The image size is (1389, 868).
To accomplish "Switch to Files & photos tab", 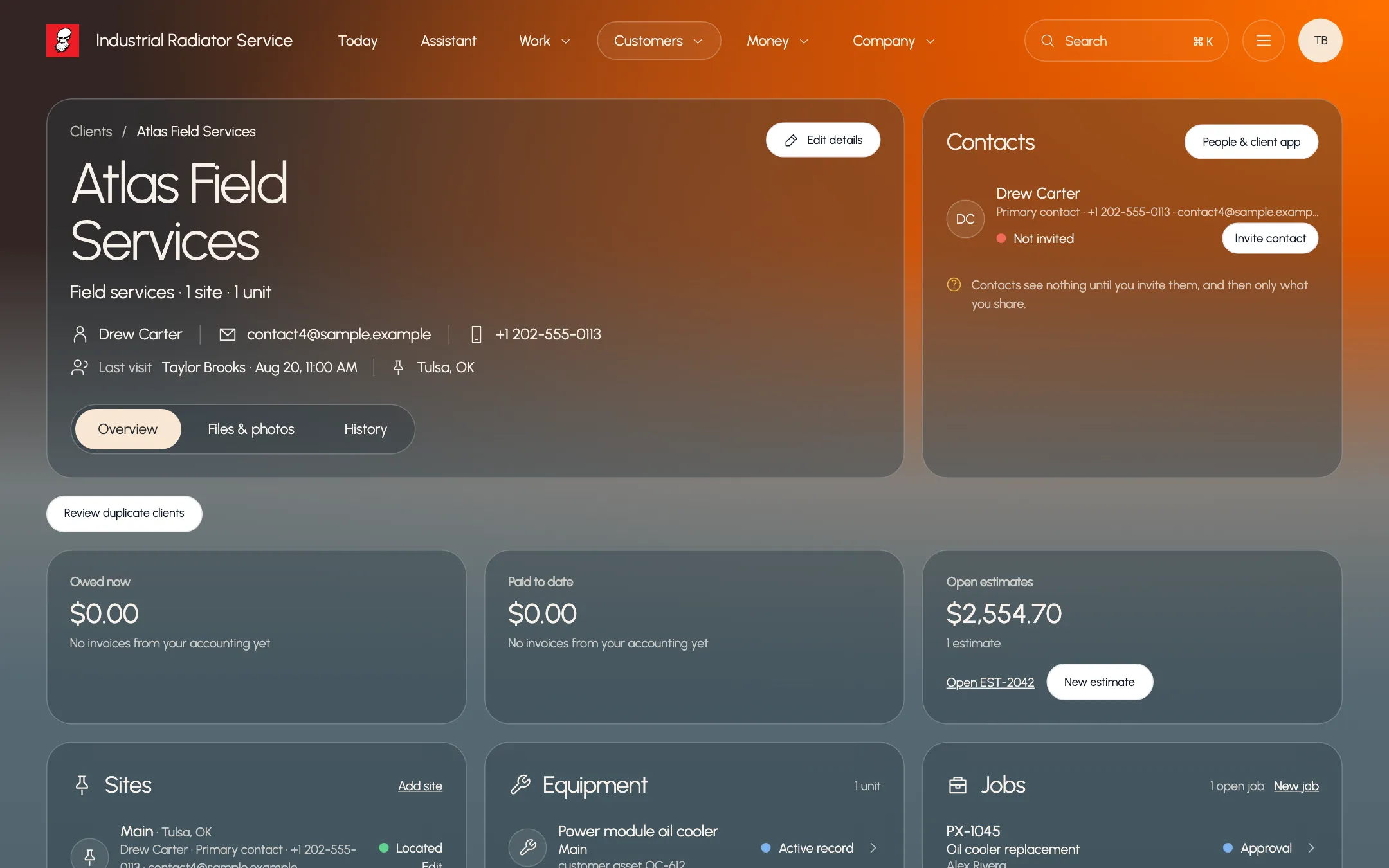I will tap(251, 429).
